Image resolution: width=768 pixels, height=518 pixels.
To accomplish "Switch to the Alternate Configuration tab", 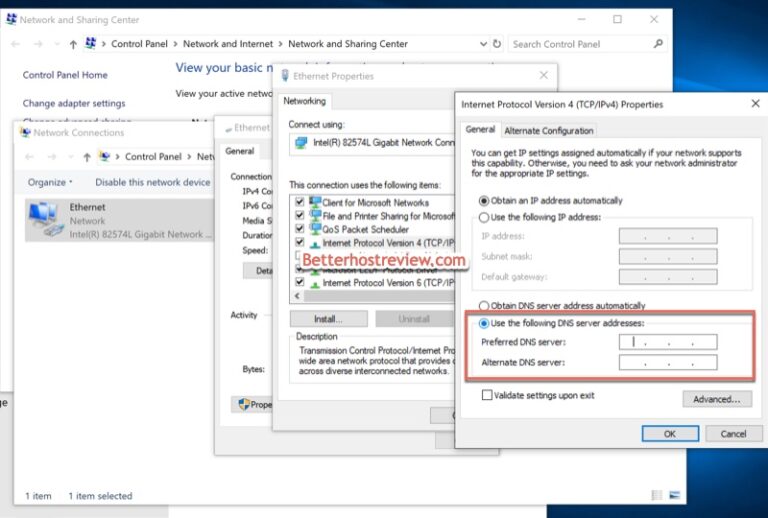I will point(548,130).
